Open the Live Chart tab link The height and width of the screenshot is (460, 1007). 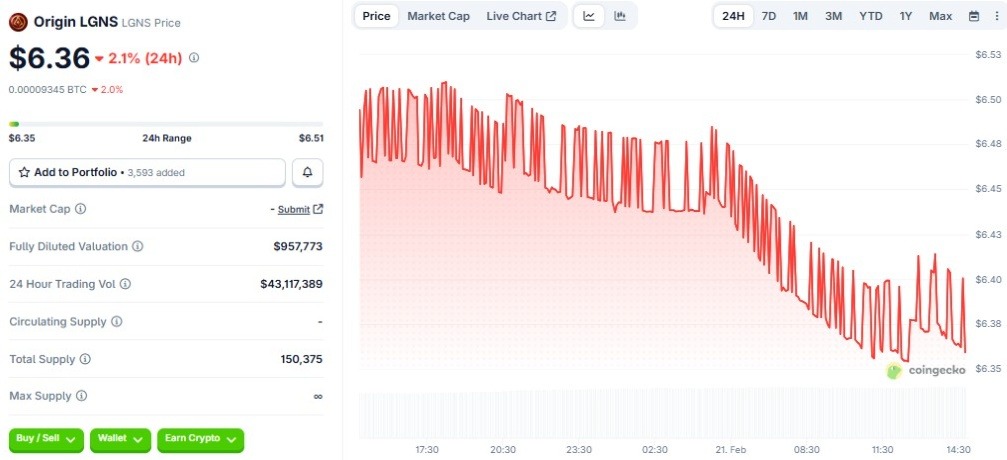[x=521, y=16]
